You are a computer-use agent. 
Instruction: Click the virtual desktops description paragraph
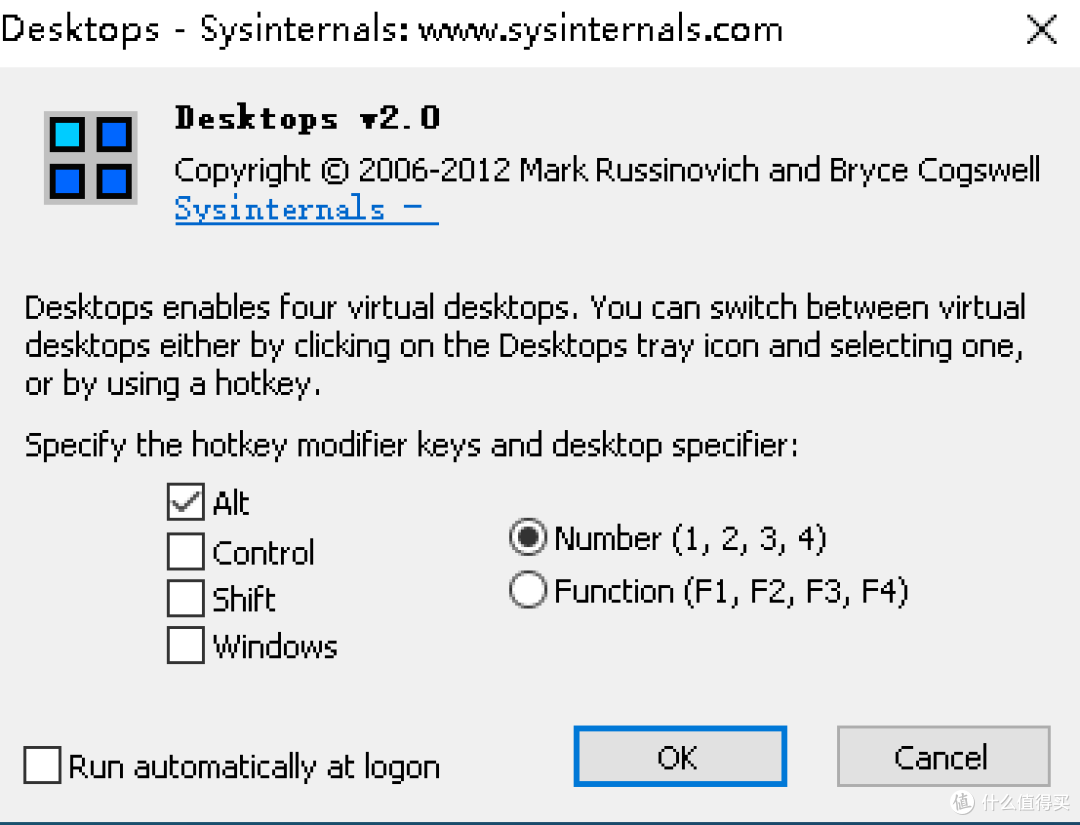pyautogui.click(x=525, y=346)
